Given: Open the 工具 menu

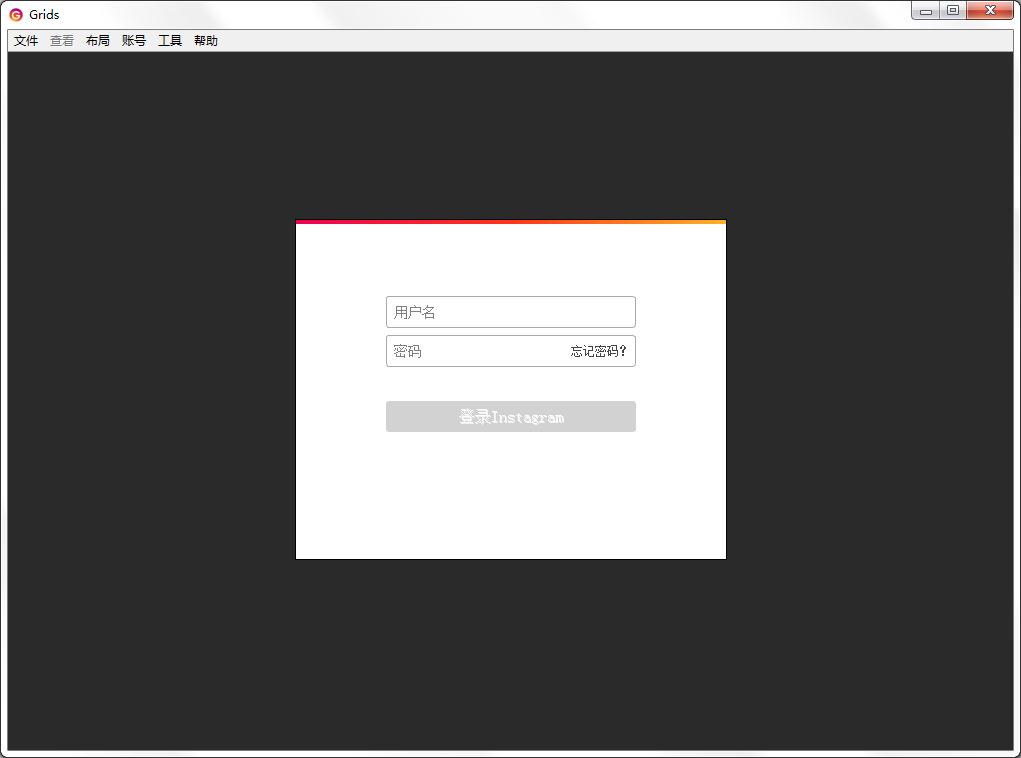Looking at the screenshot, I should tap(170, 40).
